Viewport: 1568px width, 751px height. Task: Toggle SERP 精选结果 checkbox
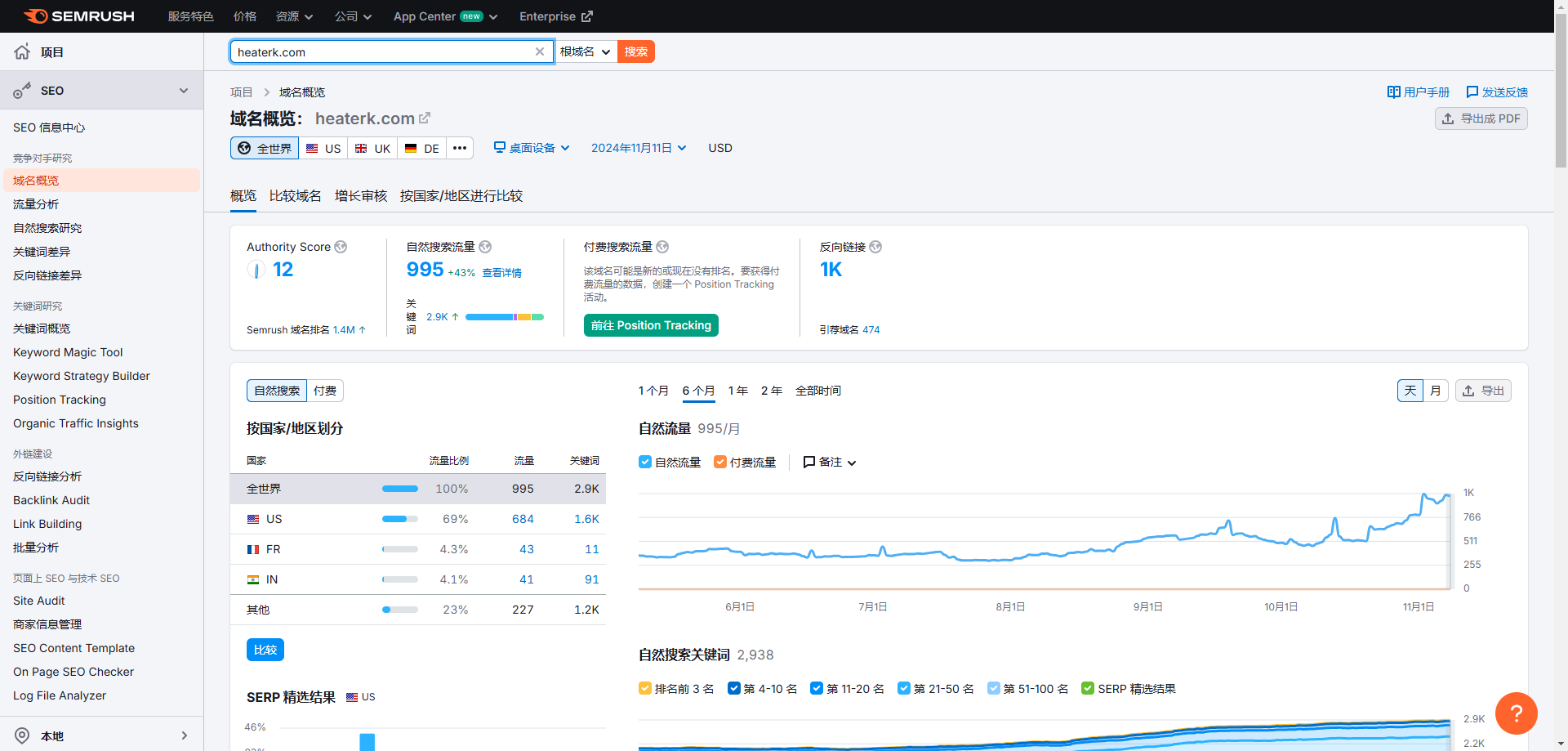click(x=1088, y=688)
